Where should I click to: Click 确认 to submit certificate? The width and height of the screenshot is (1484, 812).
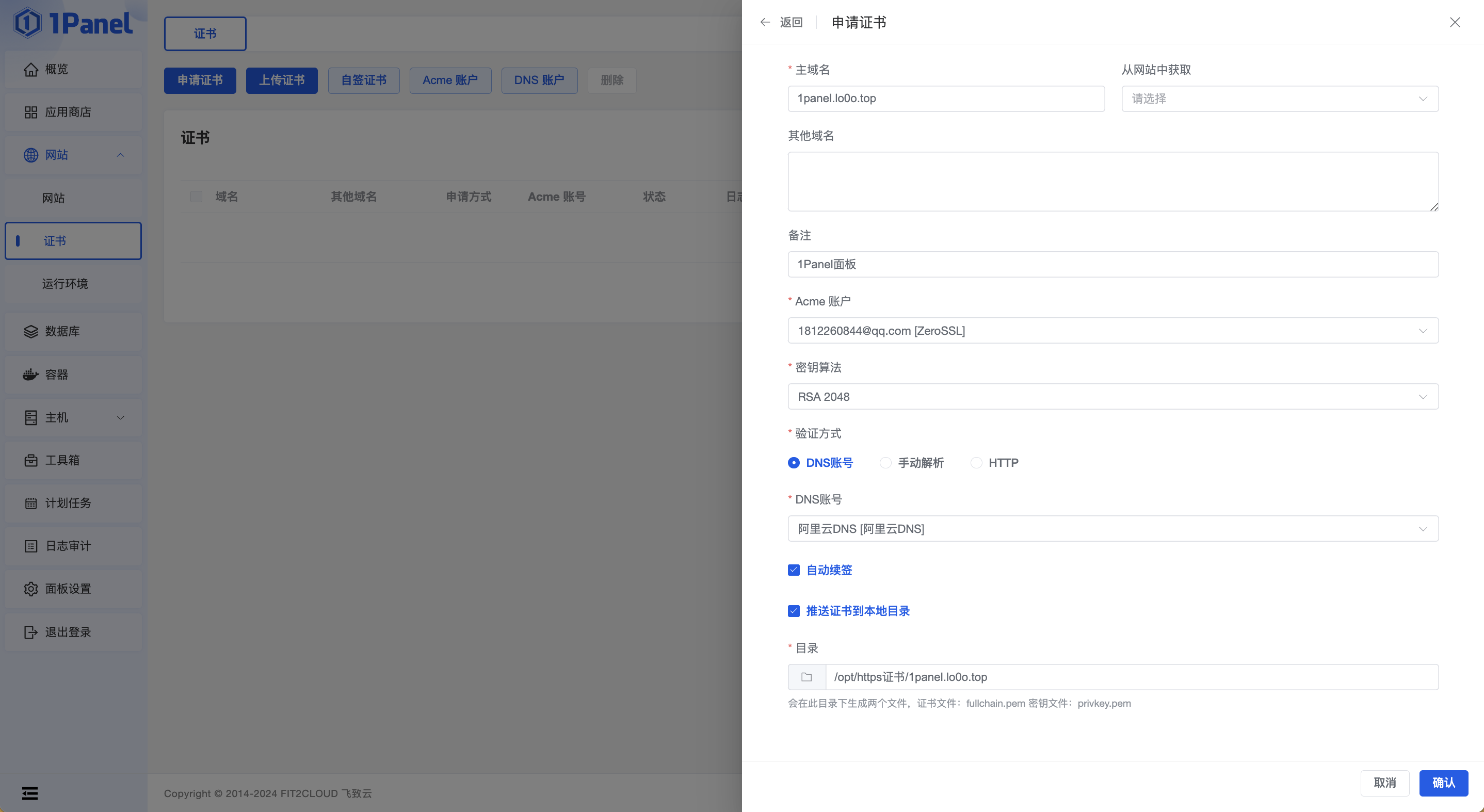(x=1443, y=783)
